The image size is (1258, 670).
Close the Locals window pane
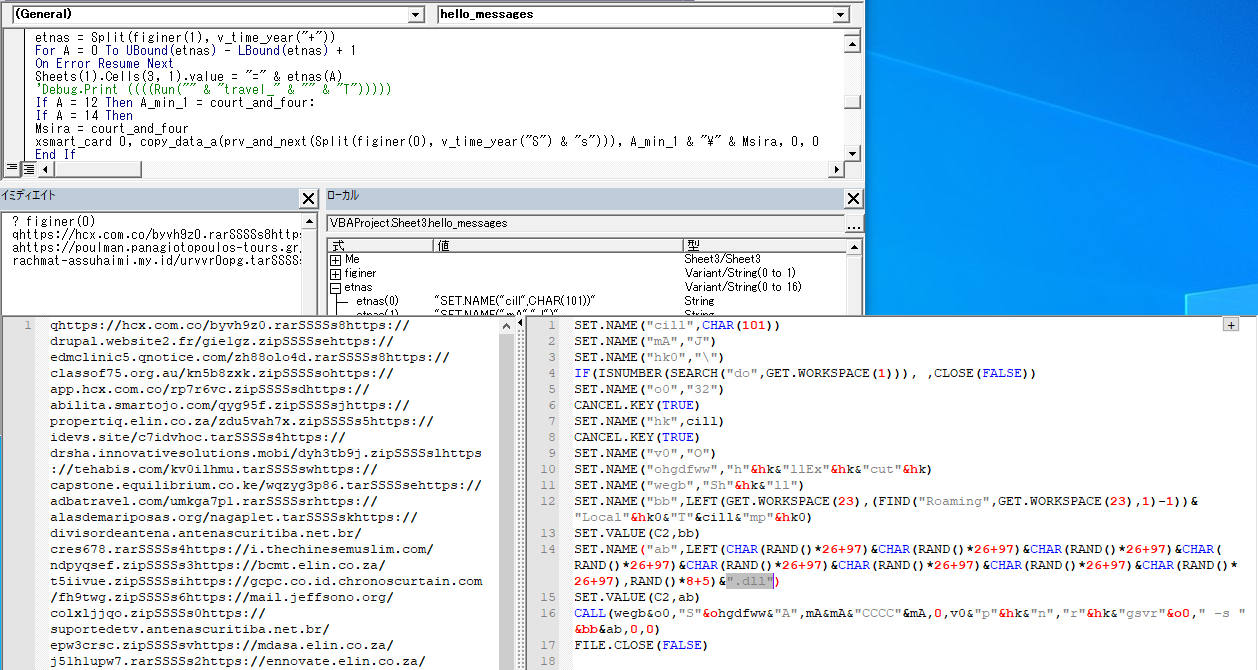tap(853, 199)
